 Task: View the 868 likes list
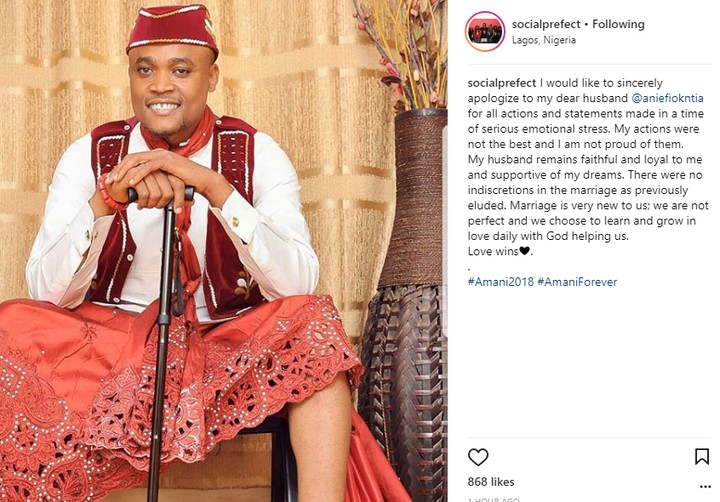click(x=491, y=482)
